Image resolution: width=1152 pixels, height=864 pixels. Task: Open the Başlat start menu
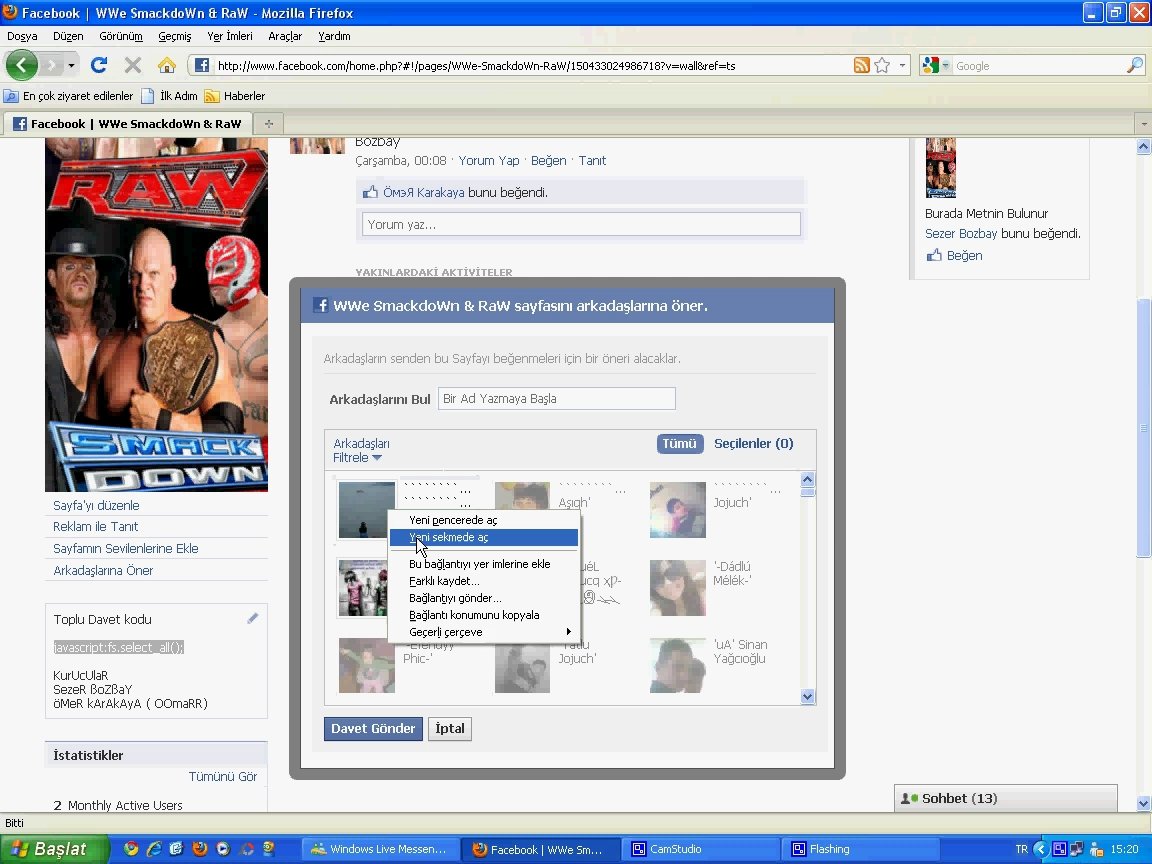click(54, 849)
